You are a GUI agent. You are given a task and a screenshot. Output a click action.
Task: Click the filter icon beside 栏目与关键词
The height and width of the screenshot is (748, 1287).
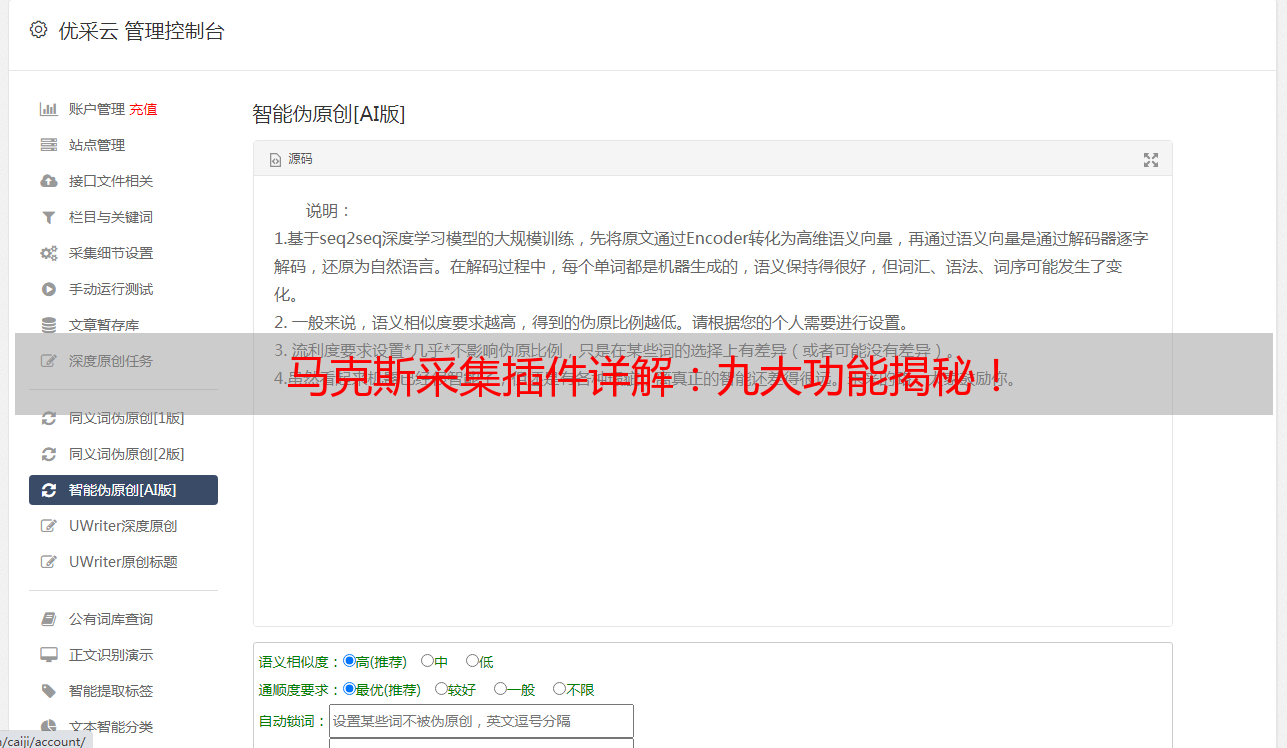pos(48,217)
